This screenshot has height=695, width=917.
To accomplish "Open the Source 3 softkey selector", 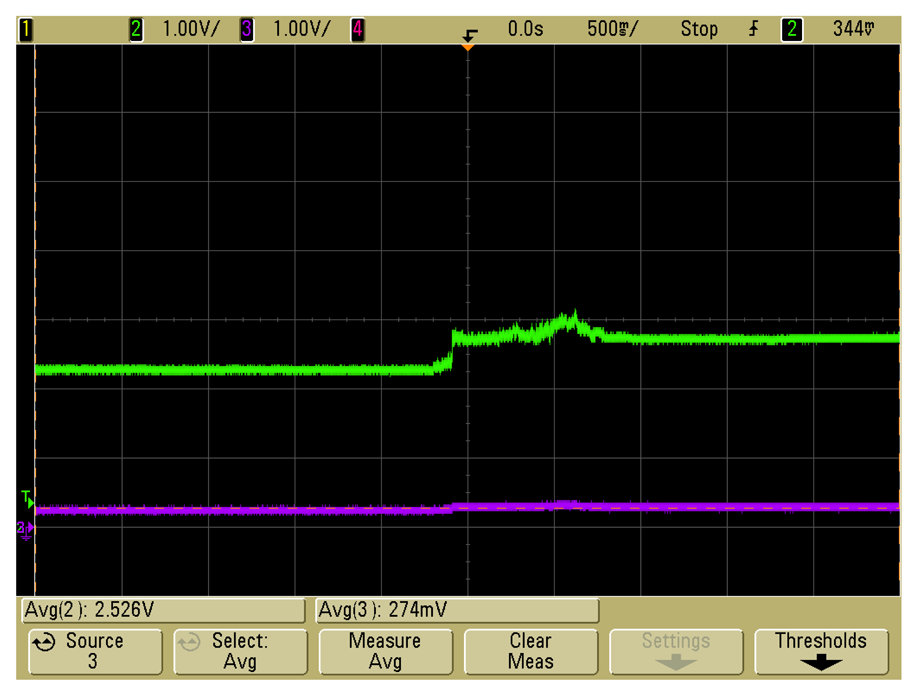I will click(94, 651).
